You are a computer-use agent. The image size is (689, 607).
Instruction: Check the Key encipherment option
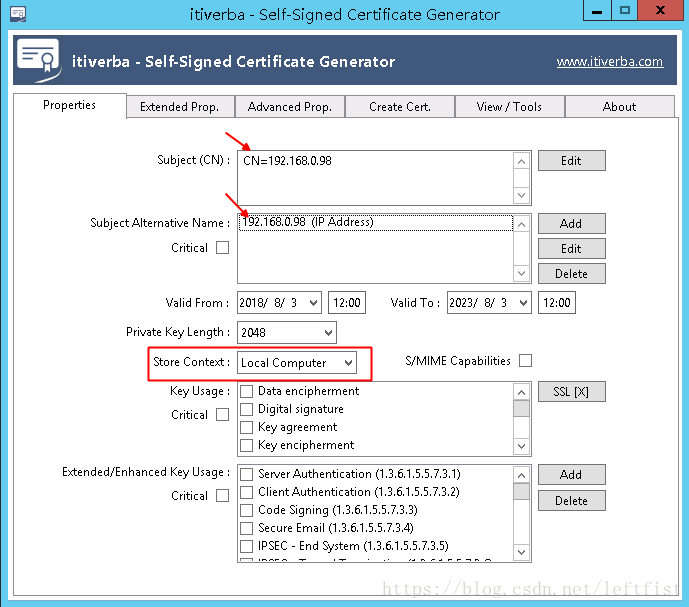(x=247, y=445)
